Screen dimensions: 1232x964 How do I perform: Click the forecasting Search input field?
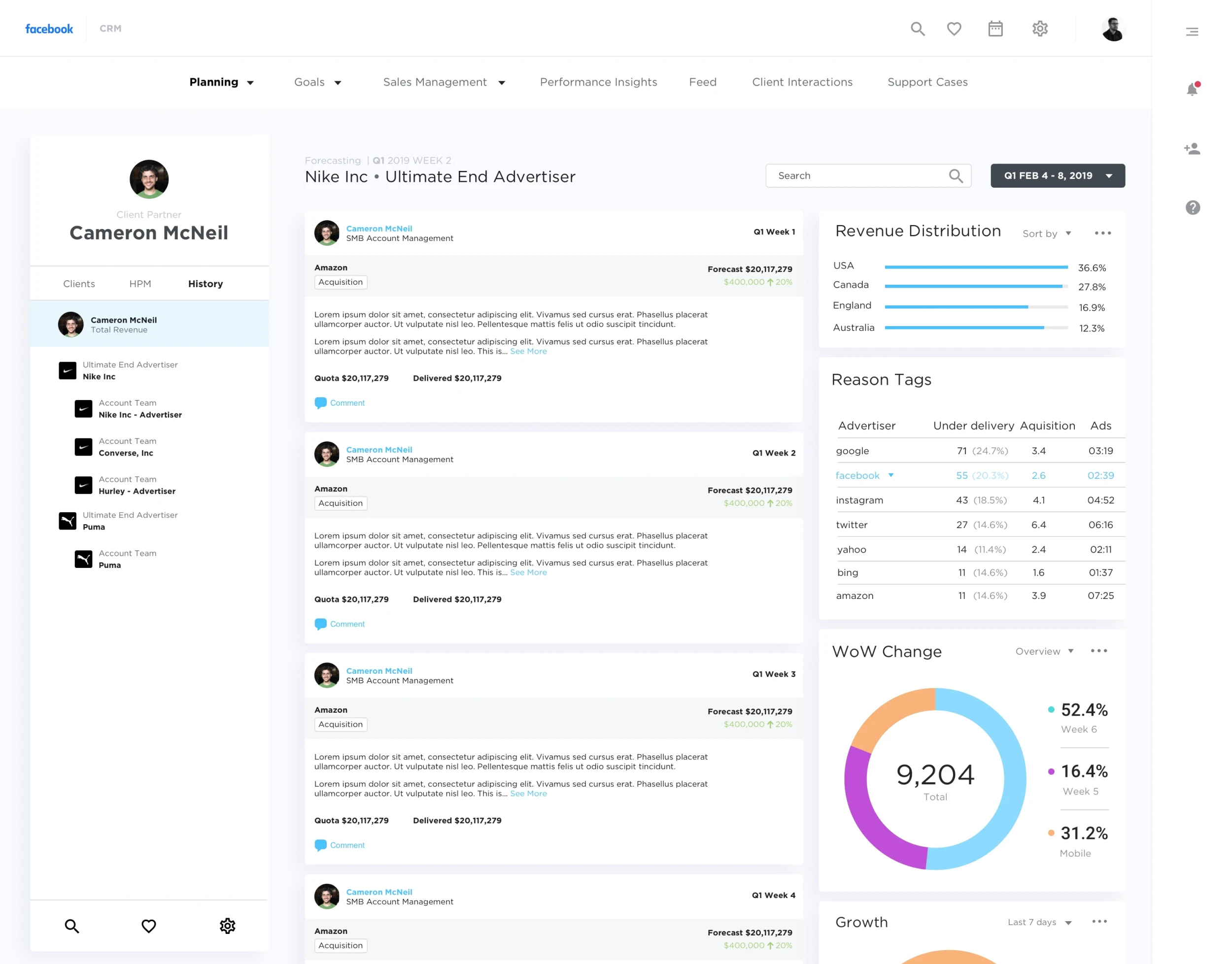[x=868, y=175]
